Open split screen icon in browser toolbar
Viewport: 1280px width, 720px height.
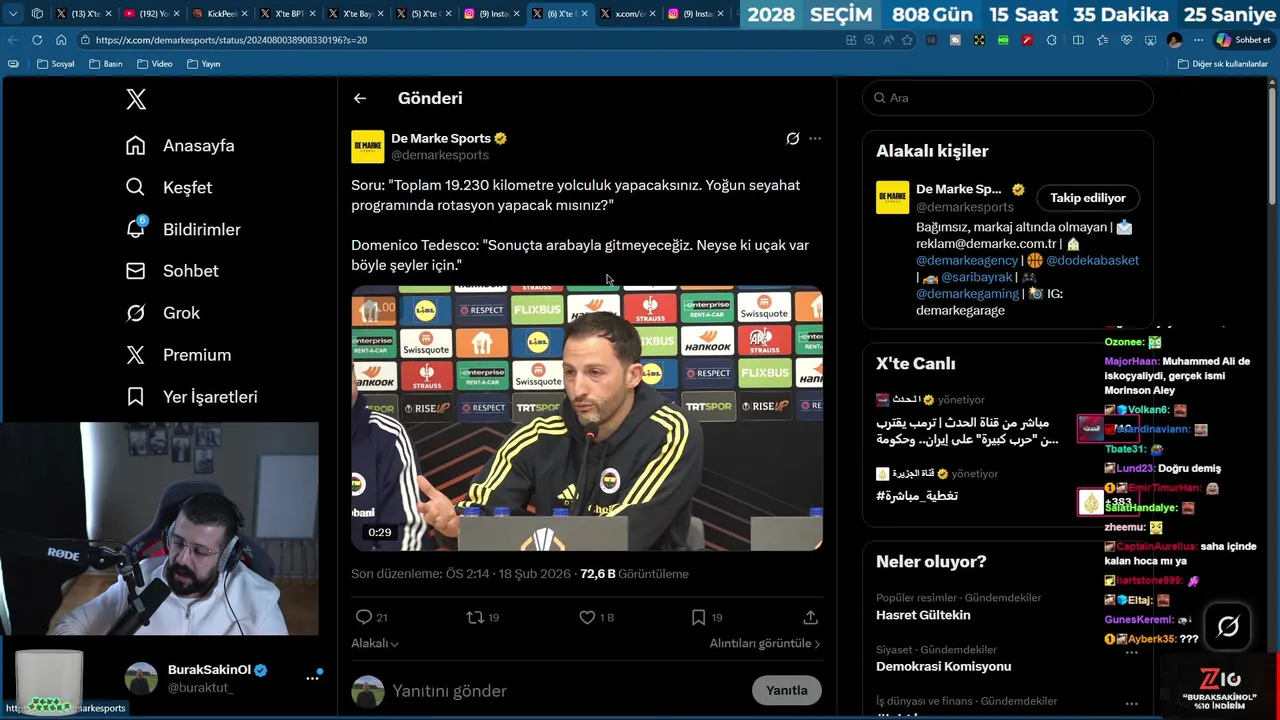click(x=1078, y=40)
